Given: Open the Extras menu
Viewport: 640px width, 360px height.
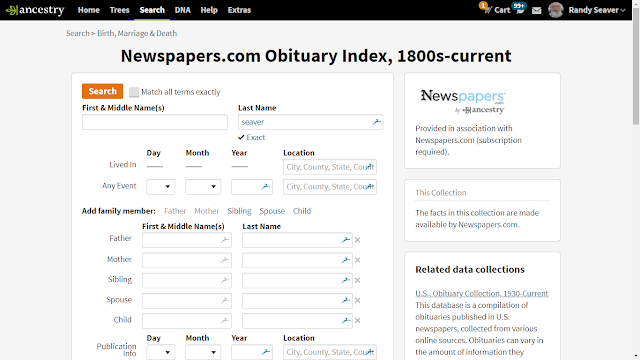Looking at the screenshot, I should click(239, 10).
